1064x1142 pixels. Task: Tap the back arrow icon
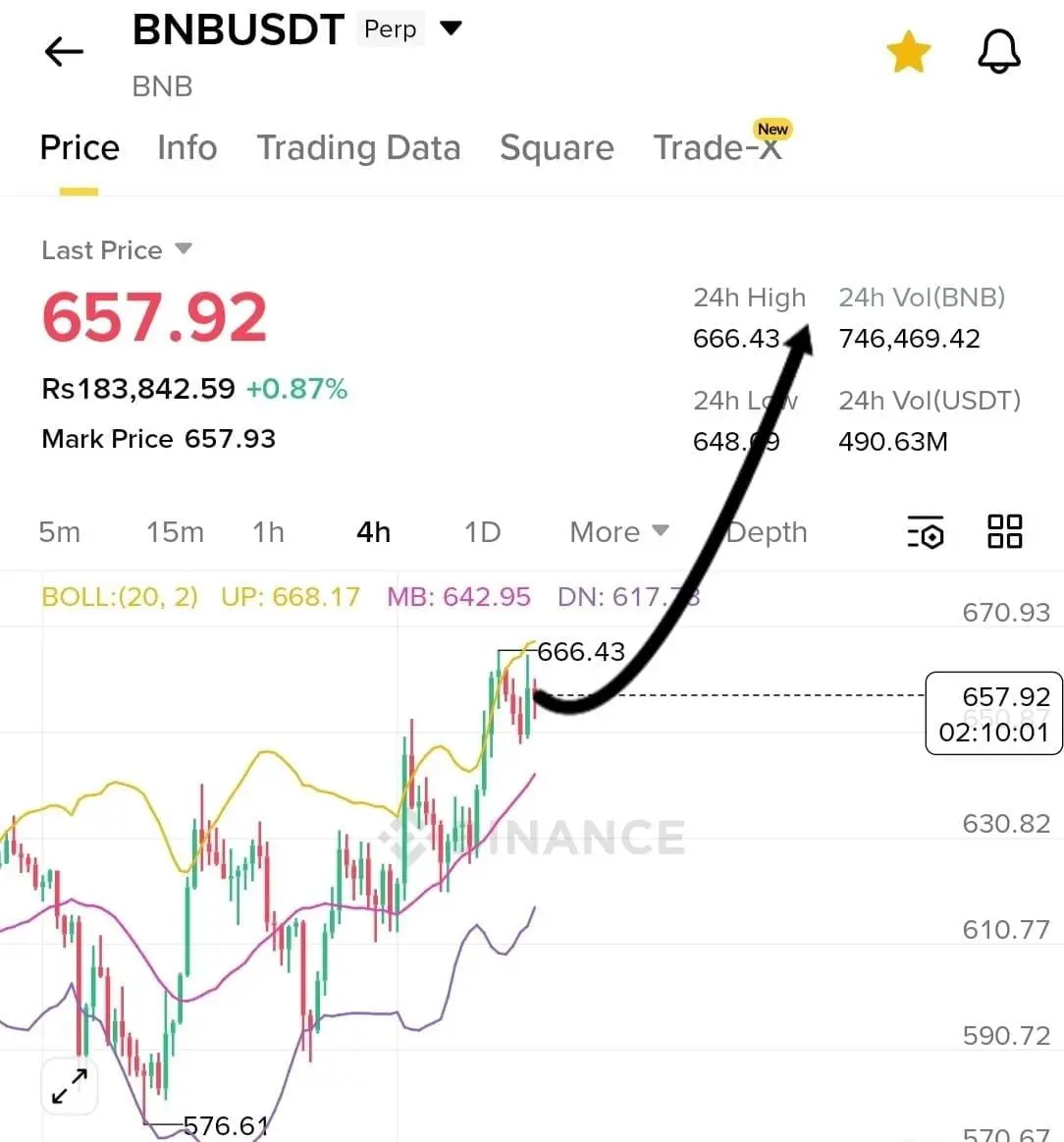coord(64,52)
